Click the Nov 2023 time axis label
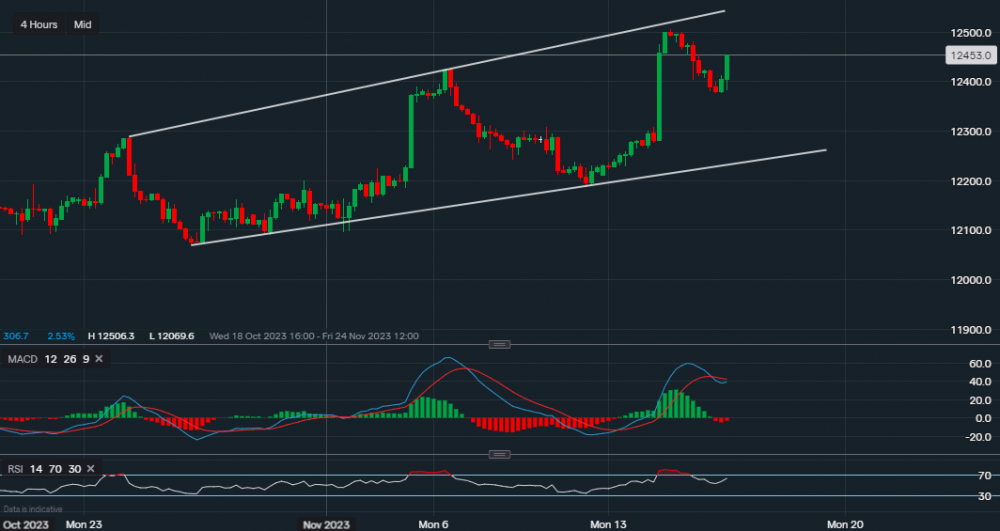 (326, 523)
